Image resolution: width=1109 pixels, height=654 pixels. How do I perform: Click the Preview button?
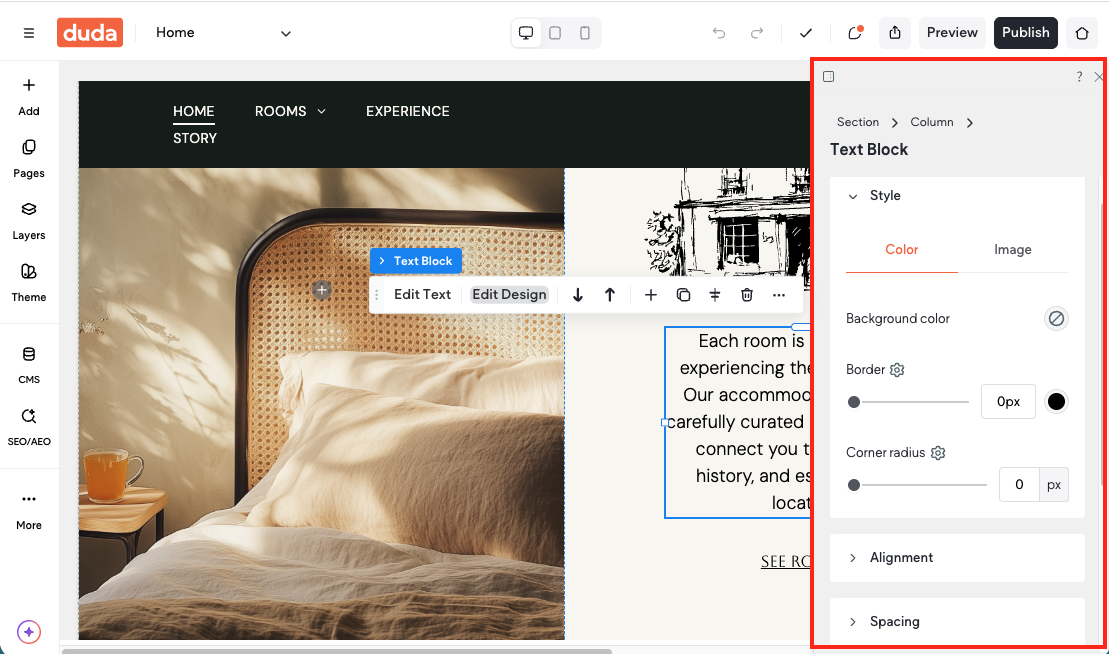(951, 33)
